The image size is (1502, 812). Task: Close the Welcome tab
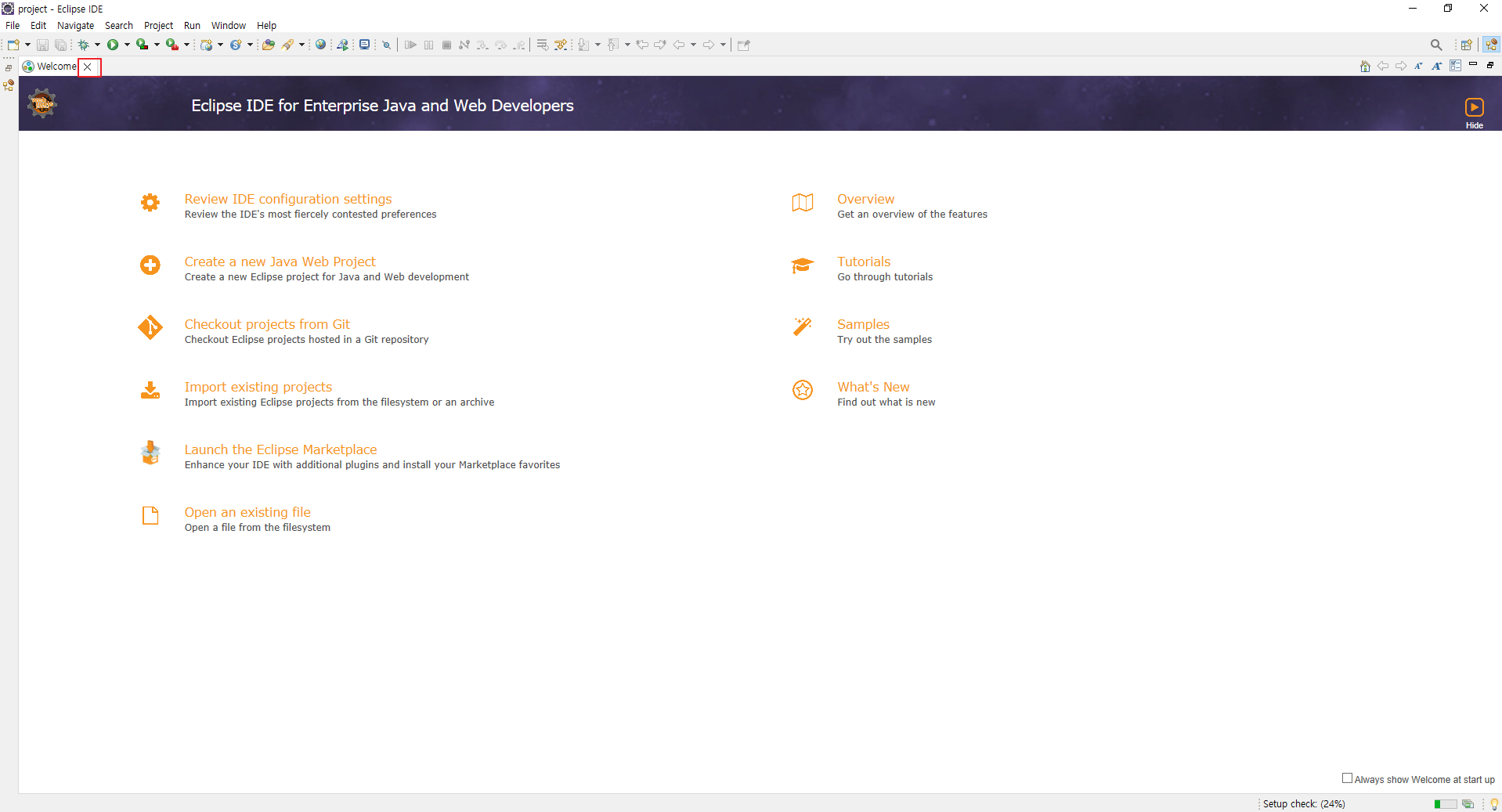88,67
